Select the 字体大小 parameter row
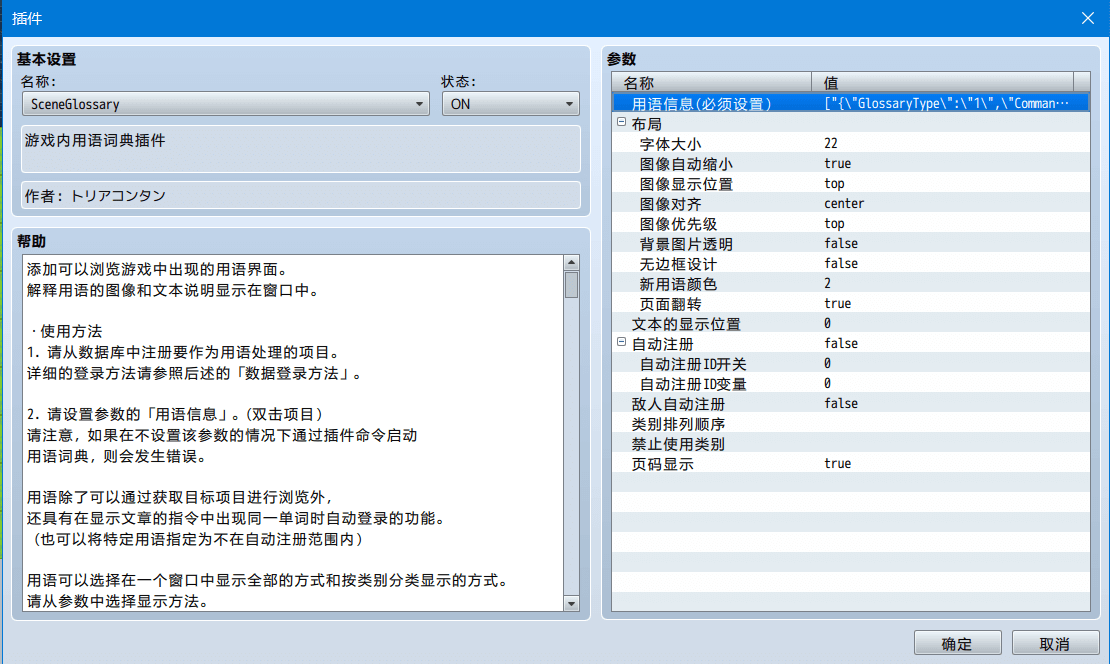Image resolution: width=1110 pixels, height=664 pixels. click(x=850, y=144)
